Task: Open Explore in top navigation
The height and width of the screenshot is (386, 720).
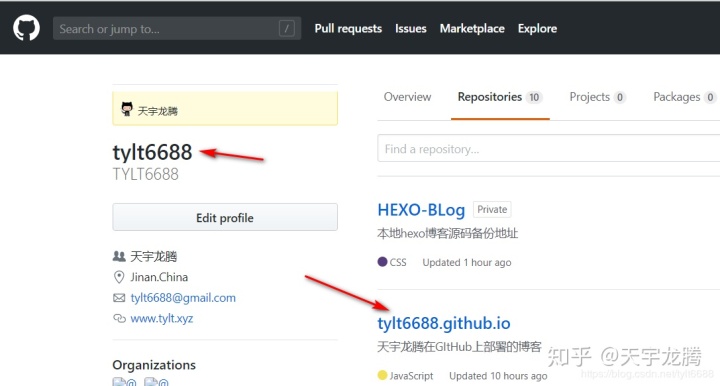Action: click(x=537, y=28)
